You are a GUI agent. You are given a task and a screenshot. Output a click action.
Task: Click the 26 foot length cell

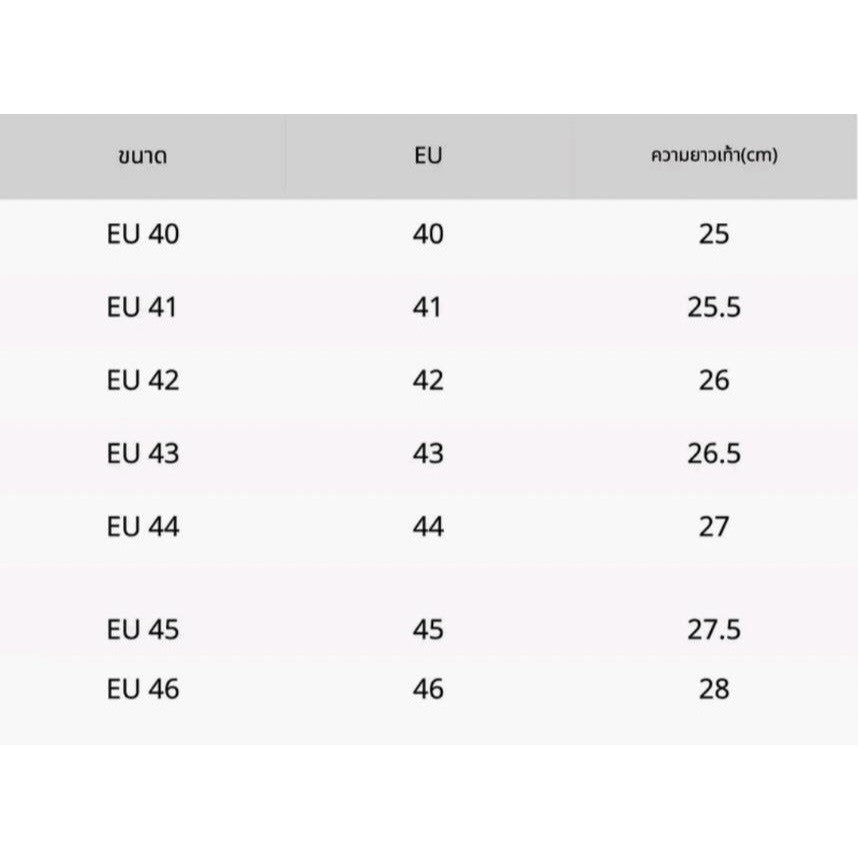[x=714, y=380]
